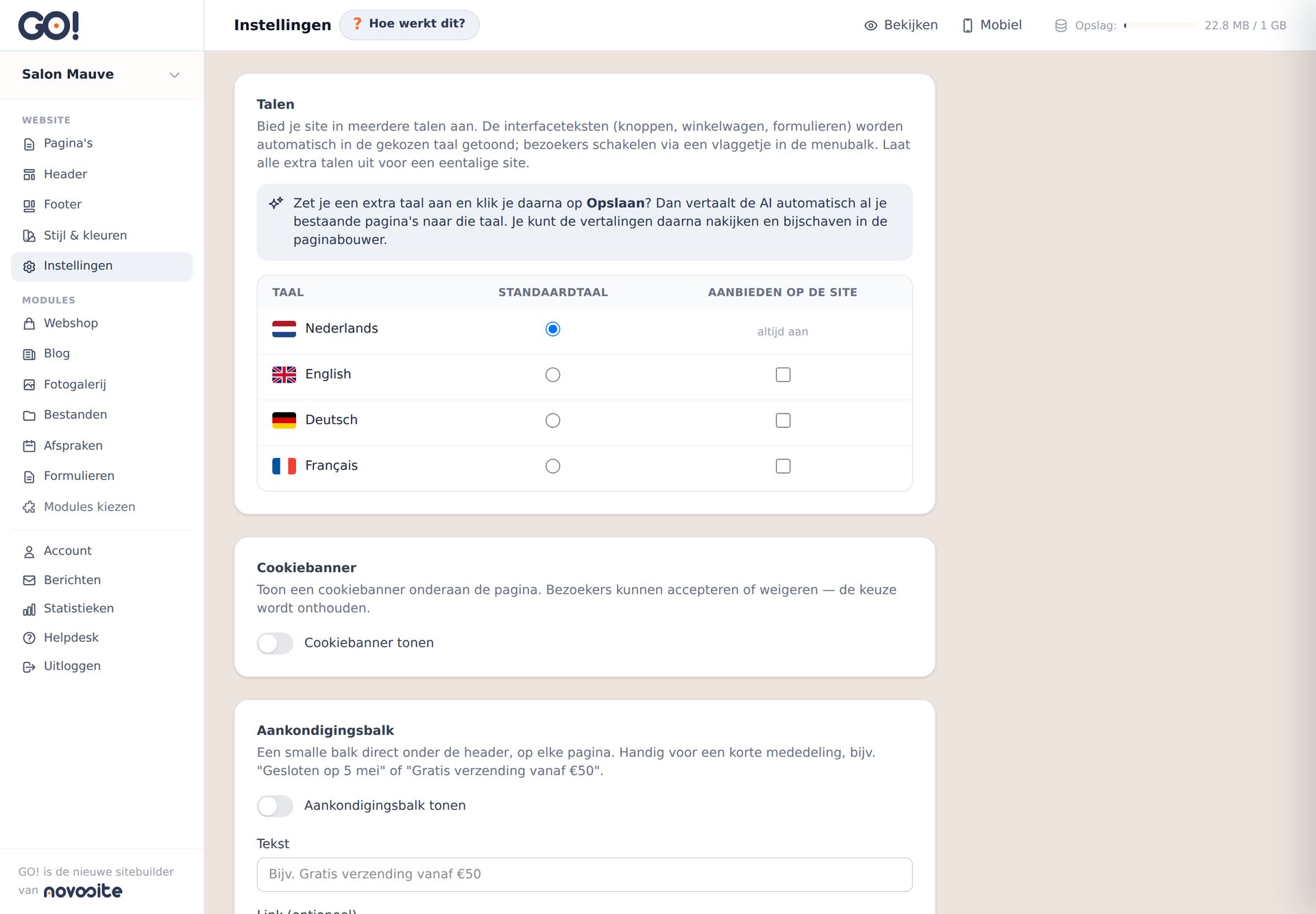Click the Opslag storage usage bar
This screenshot has width=1316, height=914.
pyautogui.click(x=1160, y=25)
